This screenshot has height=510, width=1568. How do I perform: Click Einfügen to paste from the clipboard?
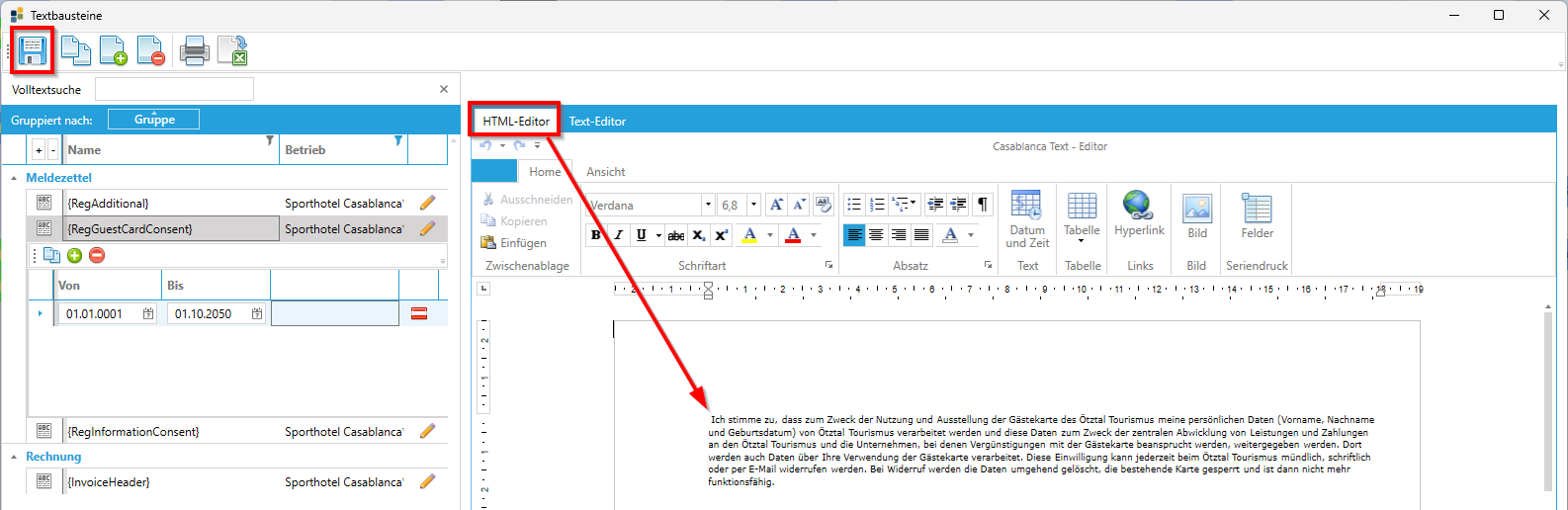[513, 242]
